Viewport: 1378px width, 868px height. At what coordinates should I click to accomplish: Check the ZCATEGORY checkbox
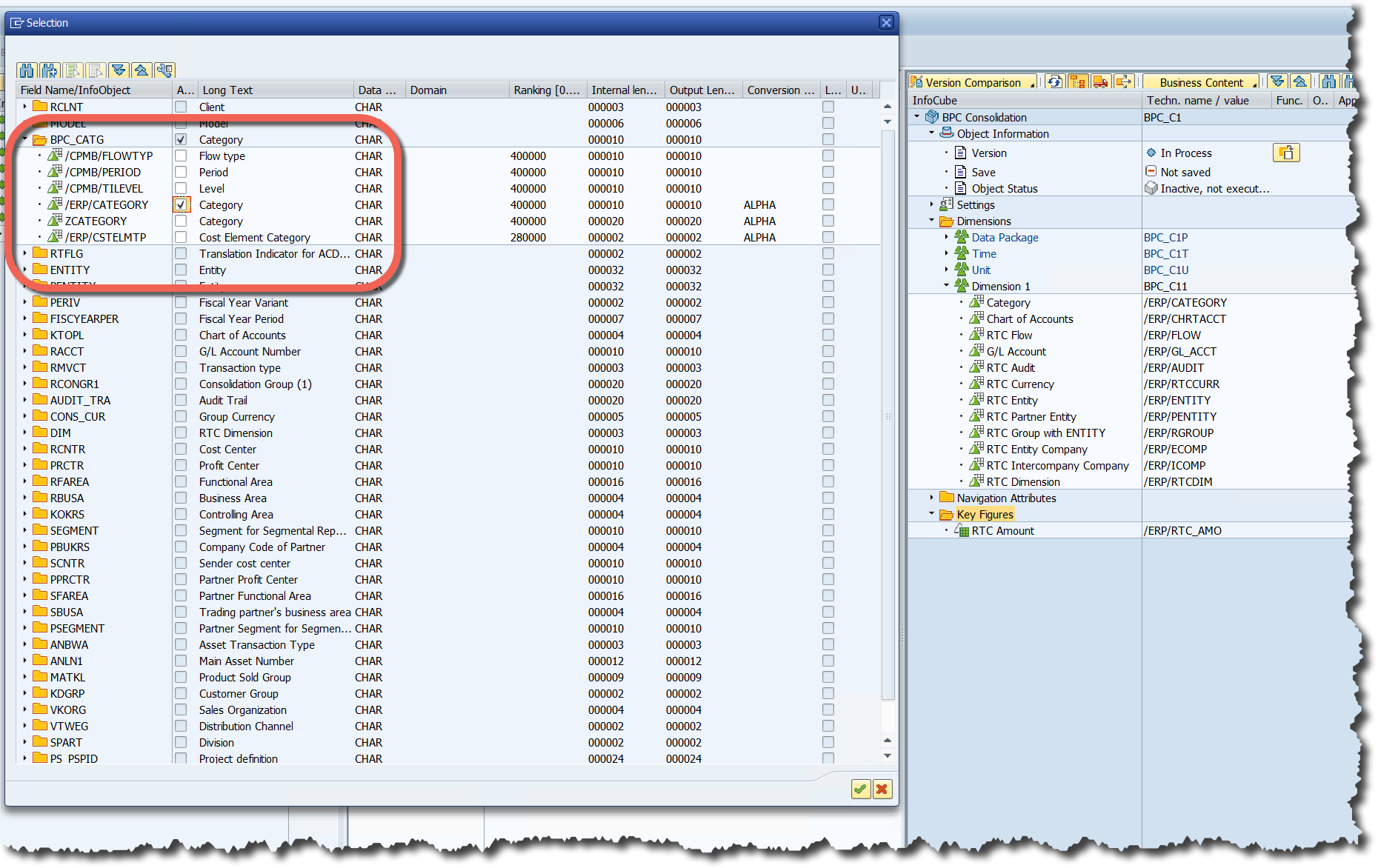click(181, 221)
